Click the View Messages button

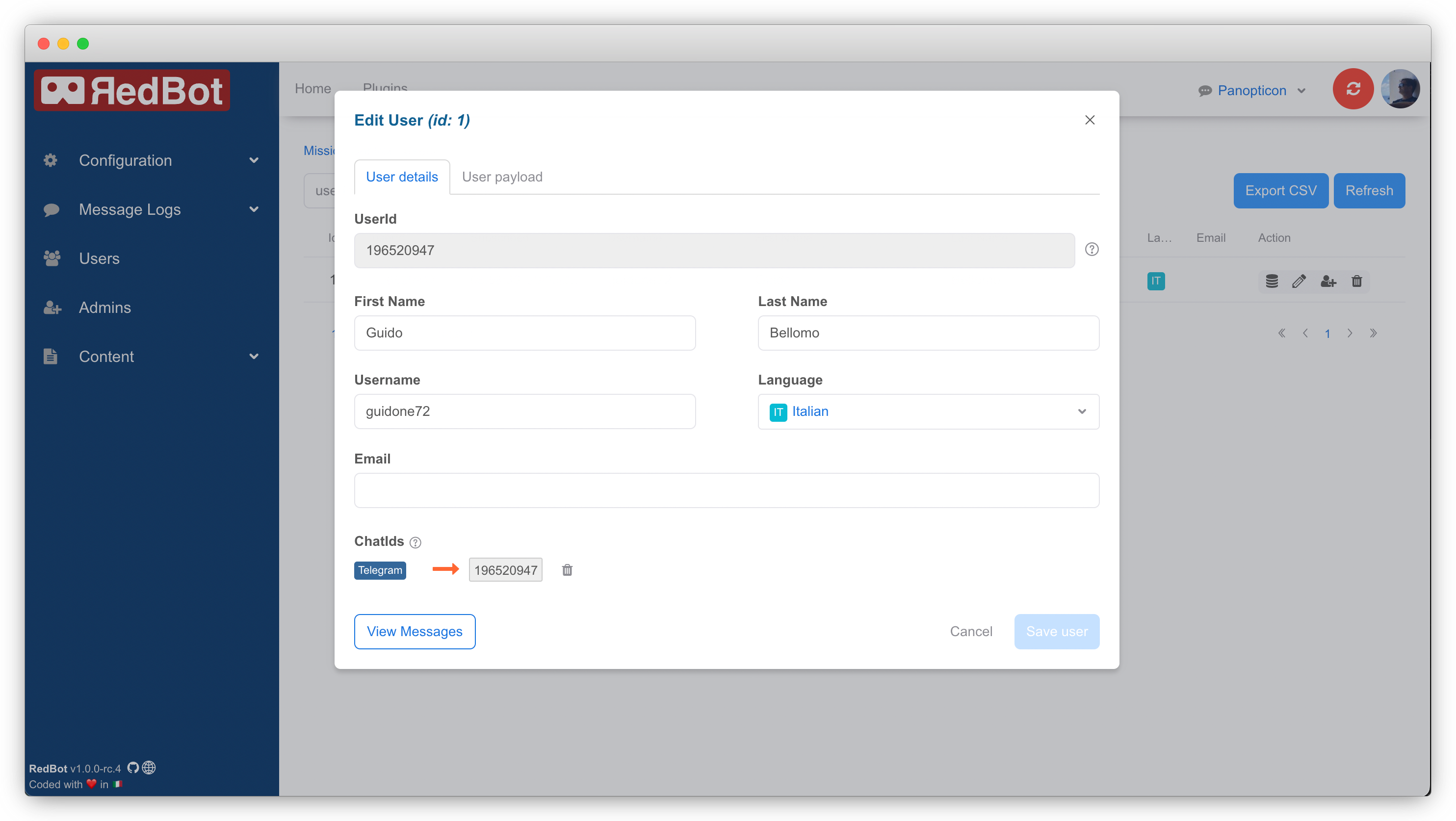click(x=415, y=631)
